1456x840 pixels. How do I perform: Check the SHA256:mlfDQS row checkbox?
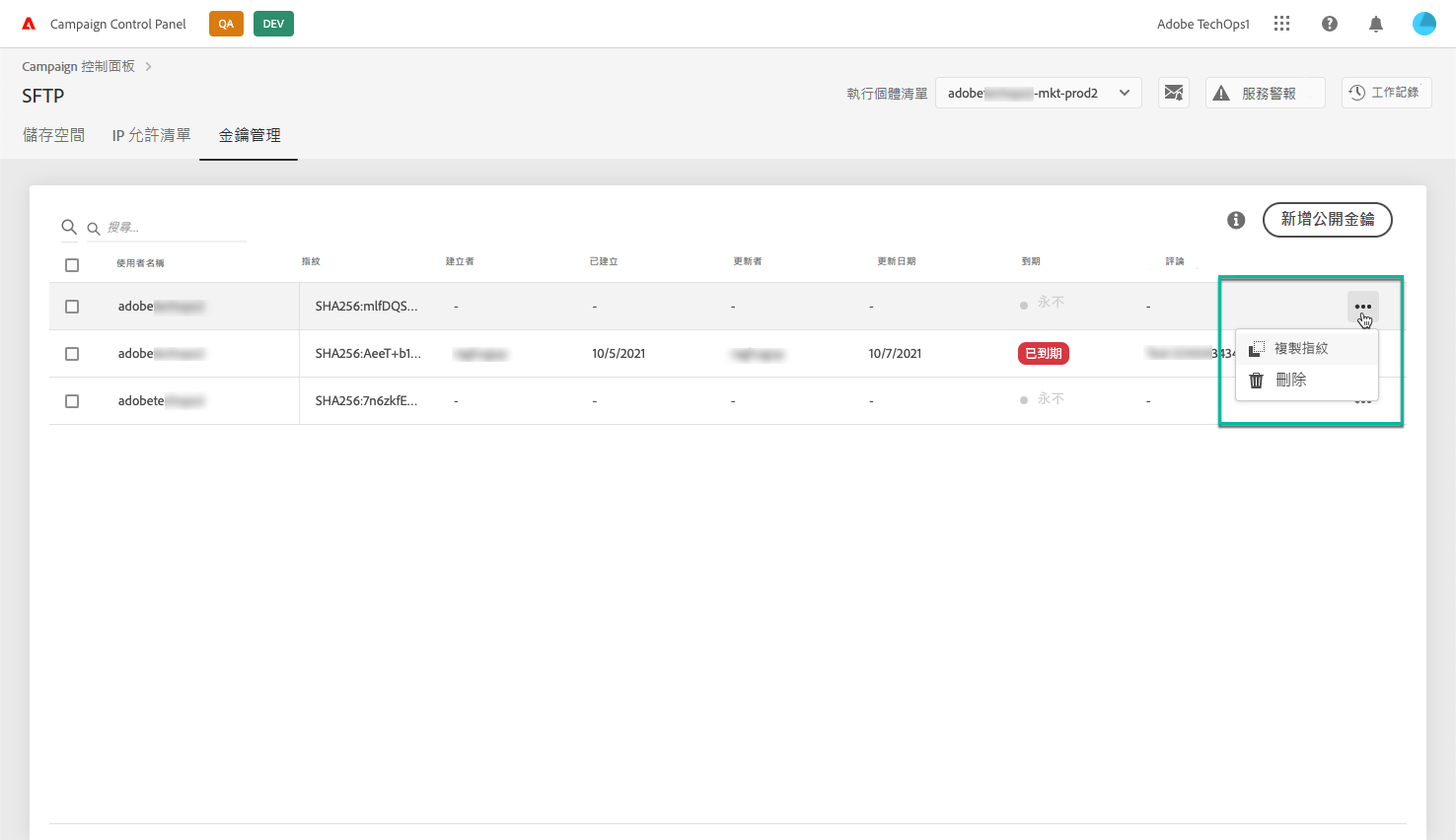[72, 307]
